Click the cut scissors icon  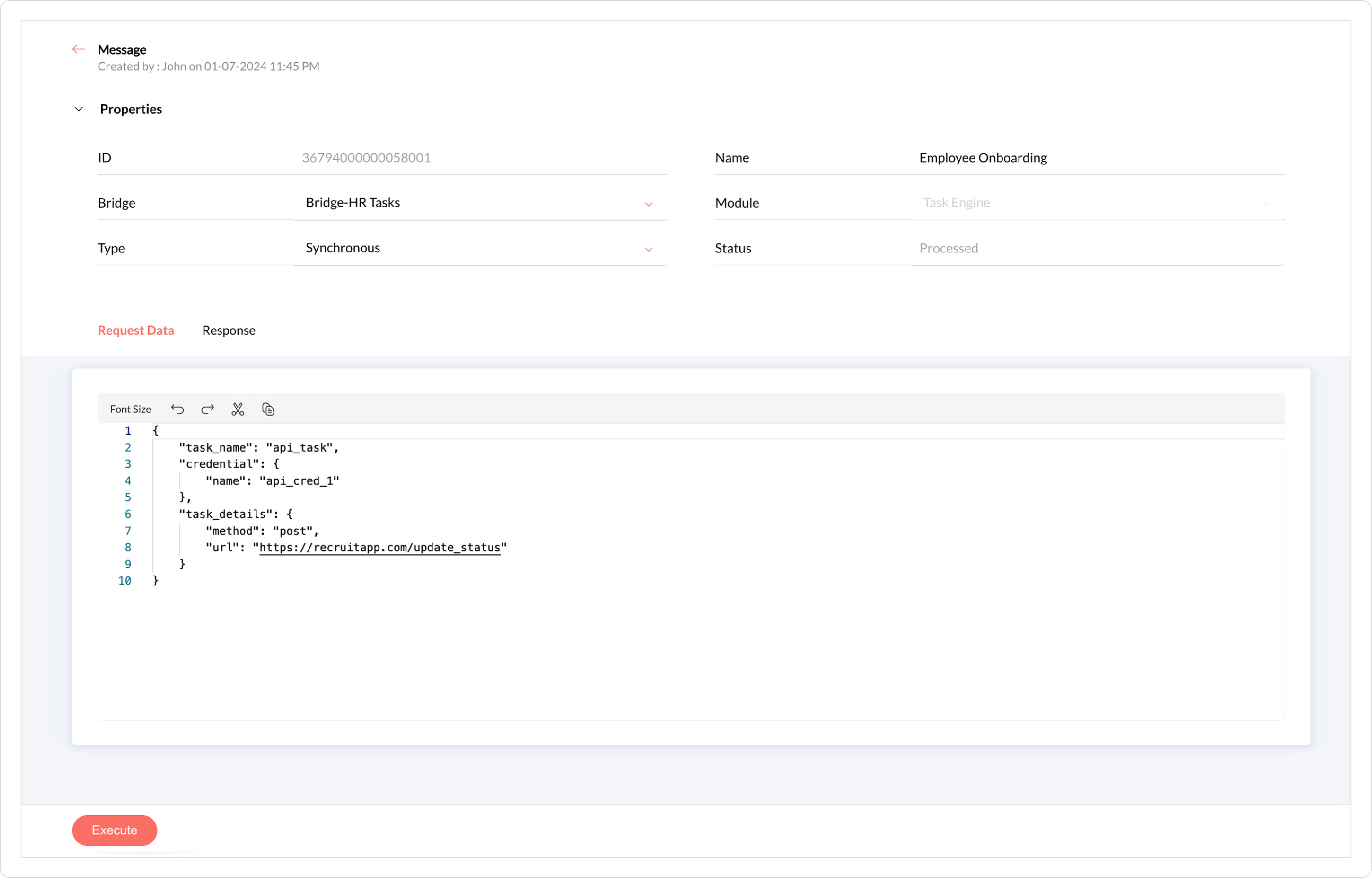point(238,409)
